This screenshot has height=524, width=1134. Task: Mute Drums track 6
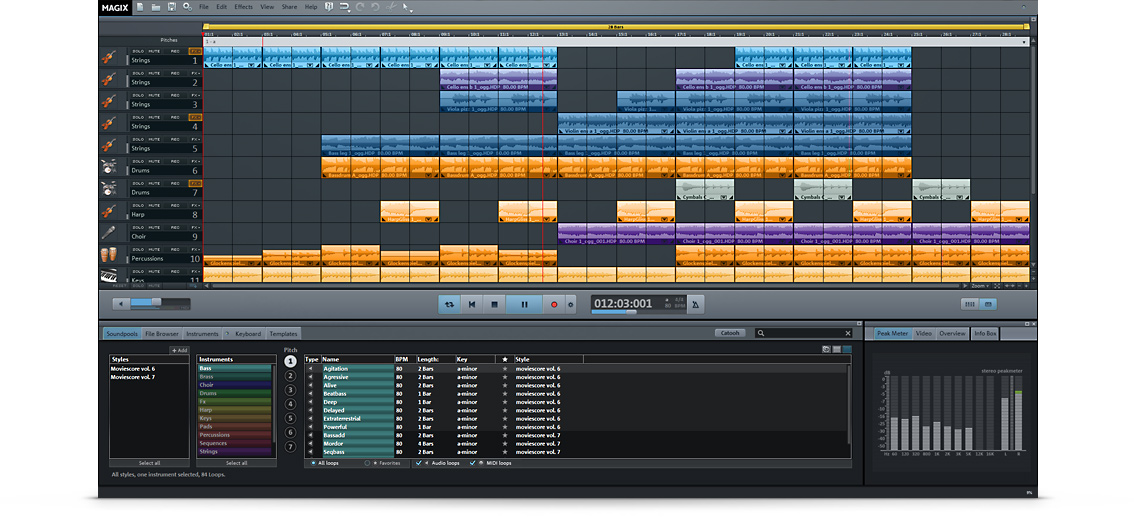(155, 161)
